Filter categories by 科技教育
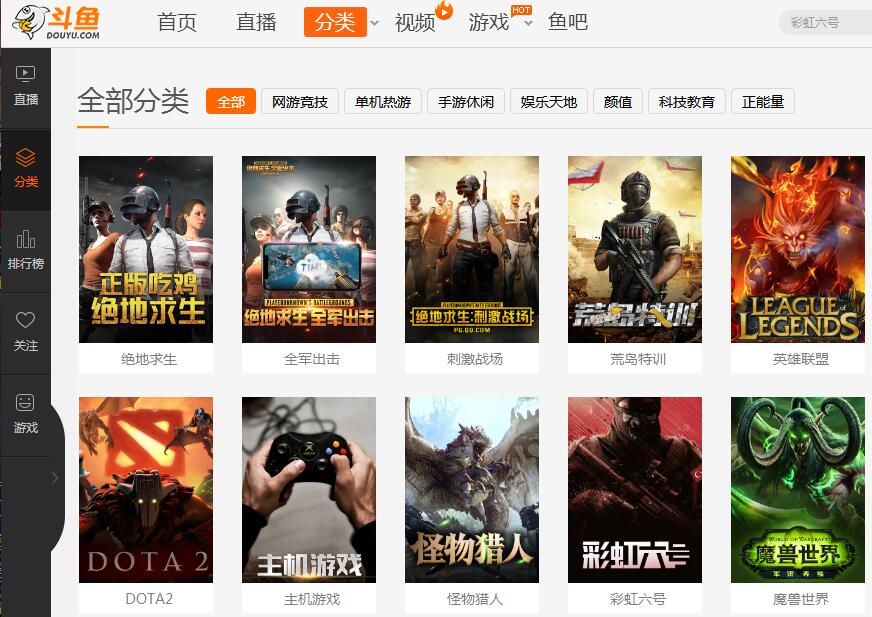872x617 pixels. (686, 101)
